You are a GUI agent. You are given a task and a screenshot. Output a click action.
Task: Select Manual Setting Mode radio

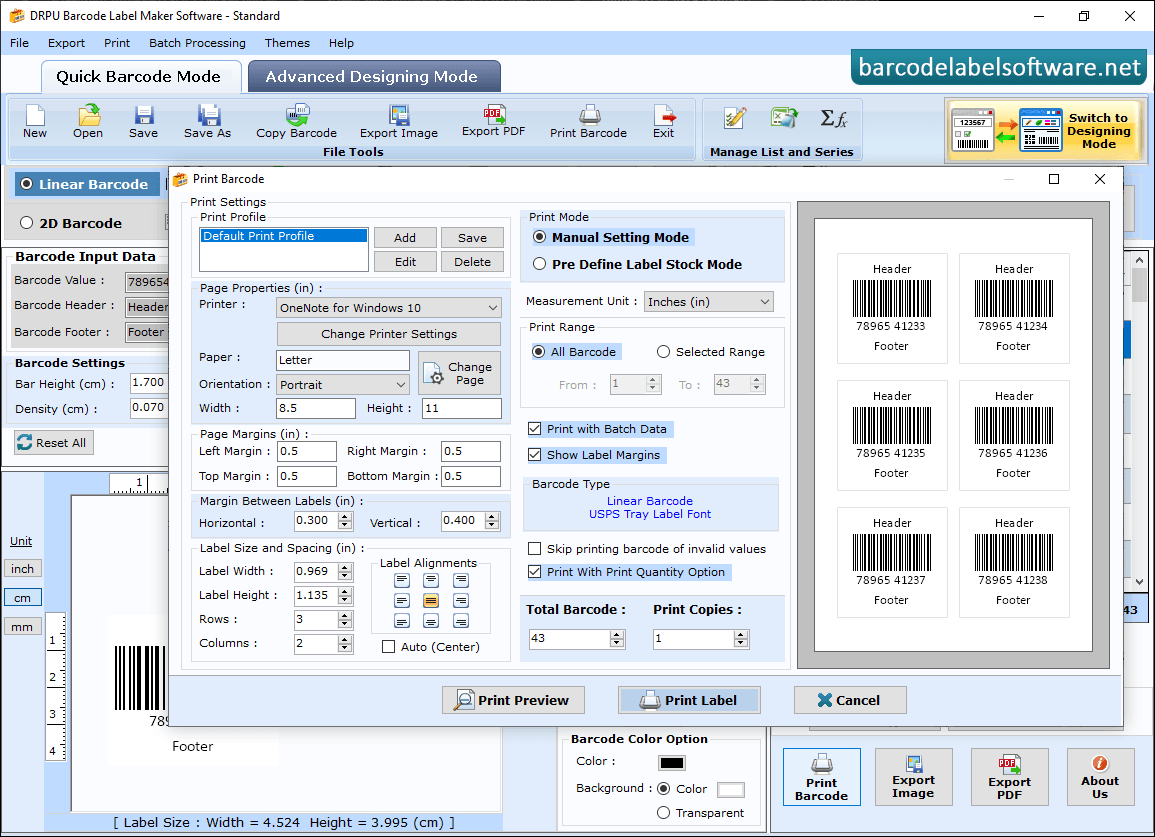coord(540,237)
